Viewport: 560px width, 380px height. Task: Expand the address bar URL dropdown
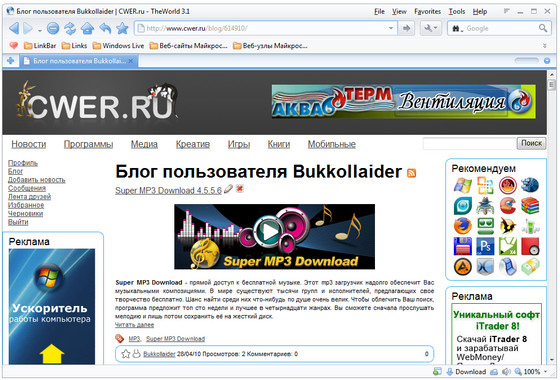pos(391,28)
